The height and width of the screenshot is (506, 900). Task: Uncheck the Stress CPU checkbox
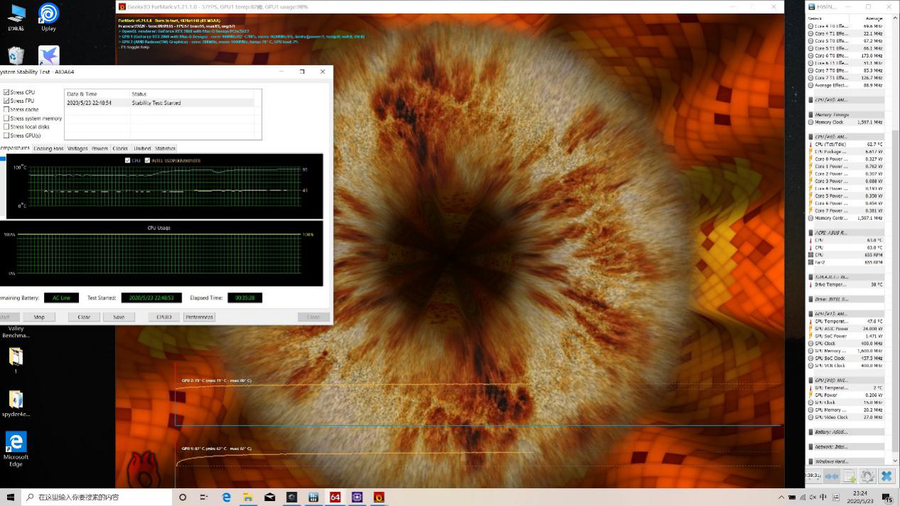pyautogui.click(x=7, y=93)
